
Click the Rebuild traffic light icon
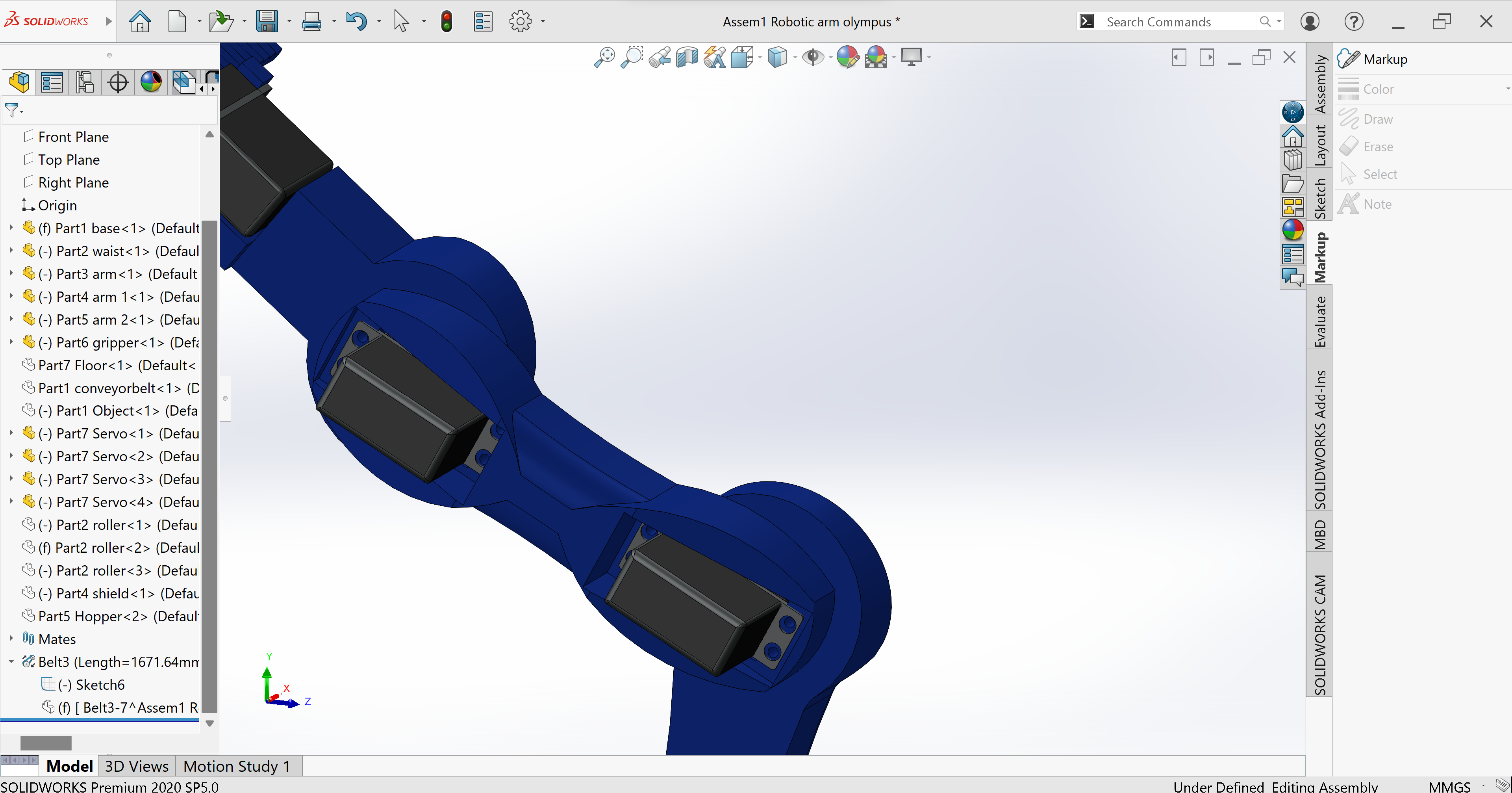[x=447, y=22]
